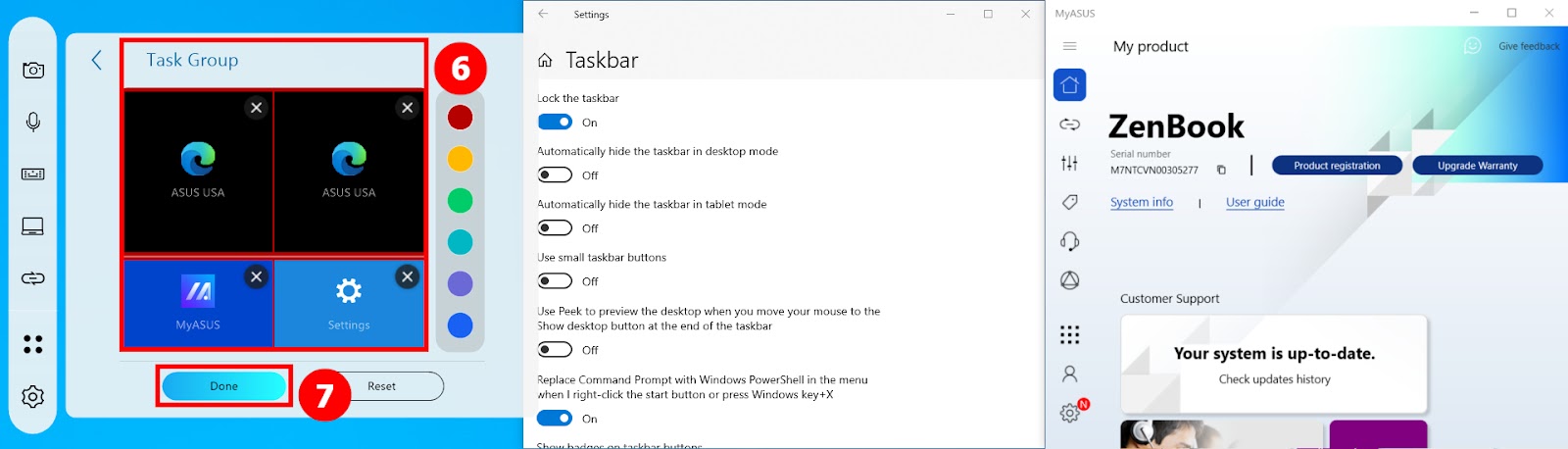Maximize the Settings window
This screenshot has height=449, width=1568.
(x=988, y=14)
